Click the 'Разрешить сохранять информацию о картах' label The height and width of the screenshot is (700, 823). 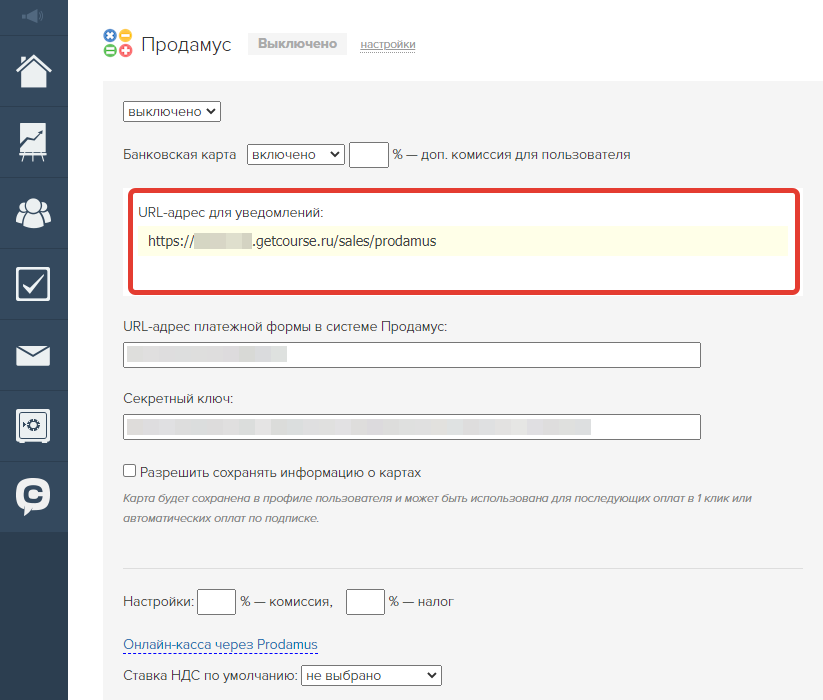click(x=280, y=472)
